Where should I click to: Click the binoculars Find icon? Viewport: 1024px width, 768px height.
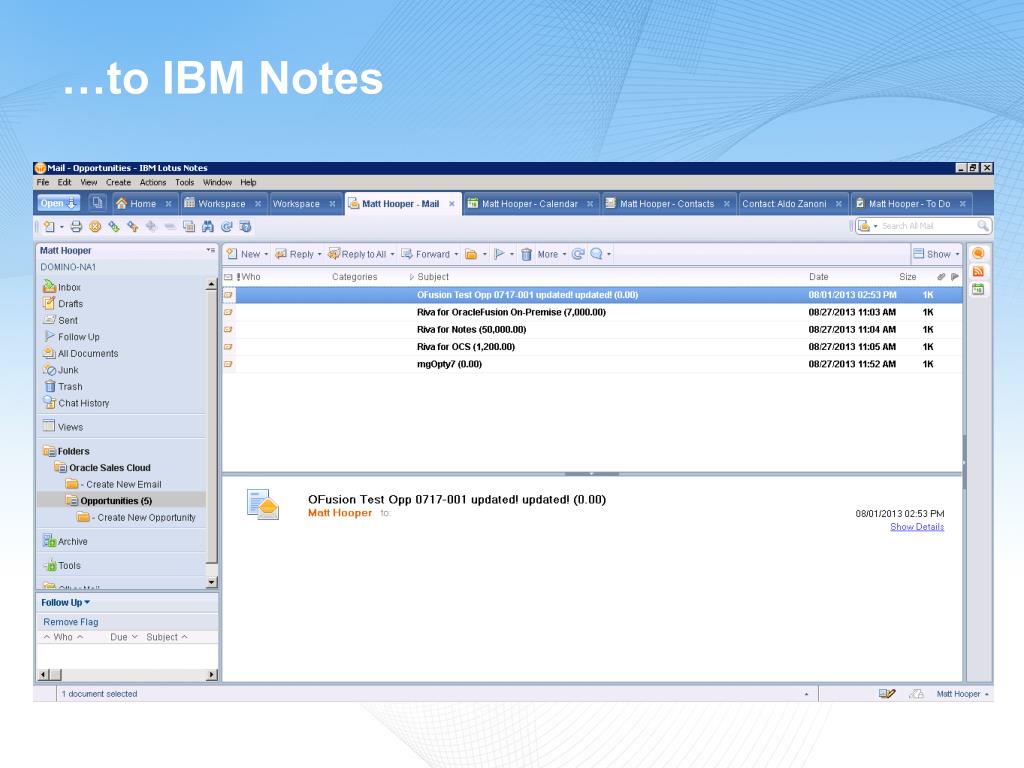tap(208, 227)
